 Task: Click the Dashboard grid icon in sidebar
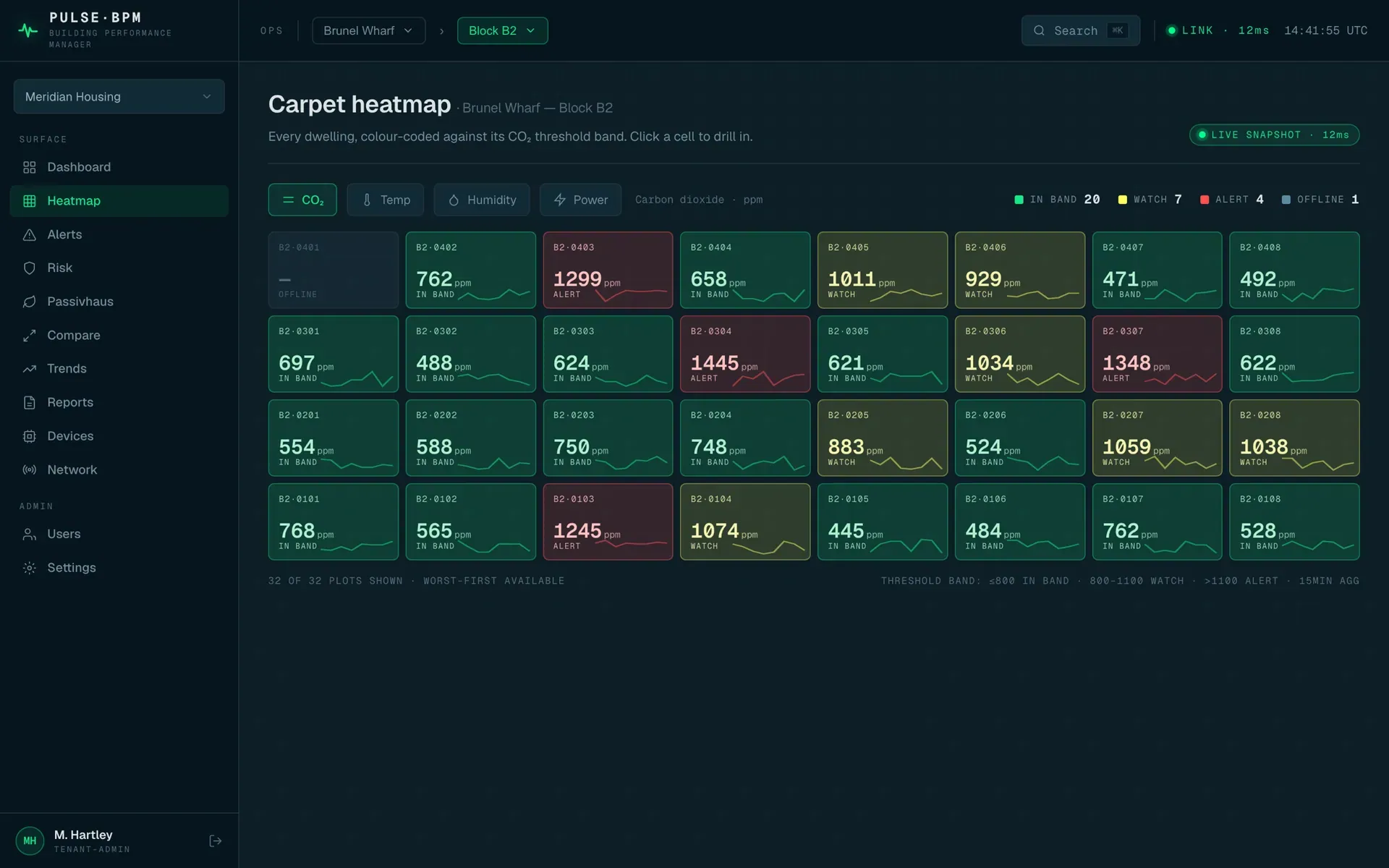coord(30,167)
